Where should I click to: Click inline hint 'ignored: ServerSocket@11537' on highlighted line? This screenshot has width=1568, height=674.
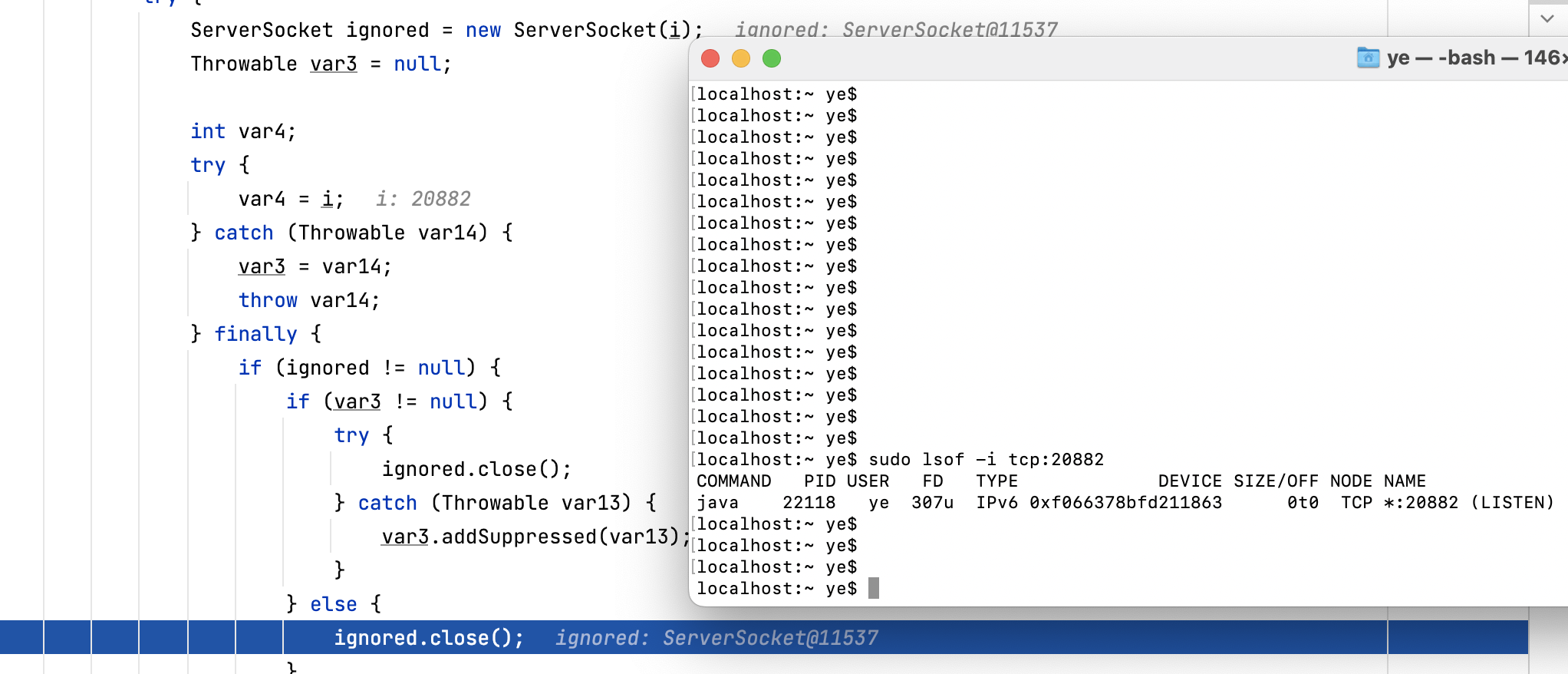[x=716, y=638]
